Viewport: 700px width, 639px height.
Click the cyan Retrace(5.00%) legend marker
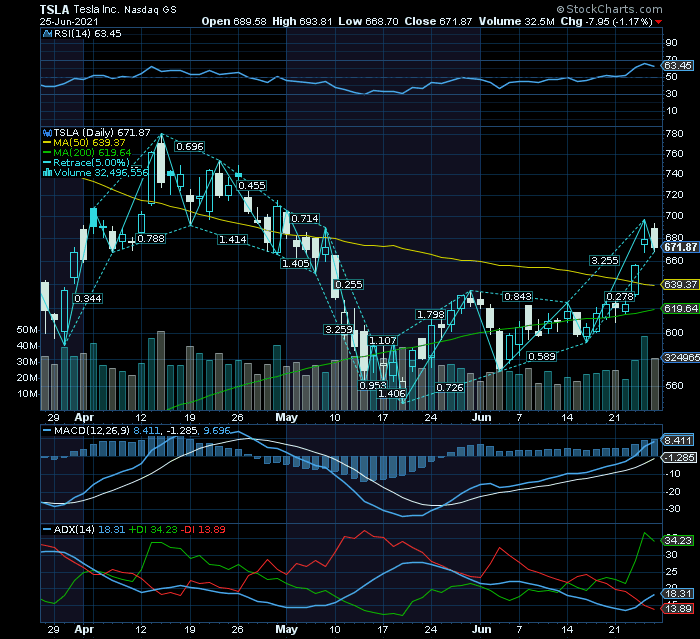point(47,163)
